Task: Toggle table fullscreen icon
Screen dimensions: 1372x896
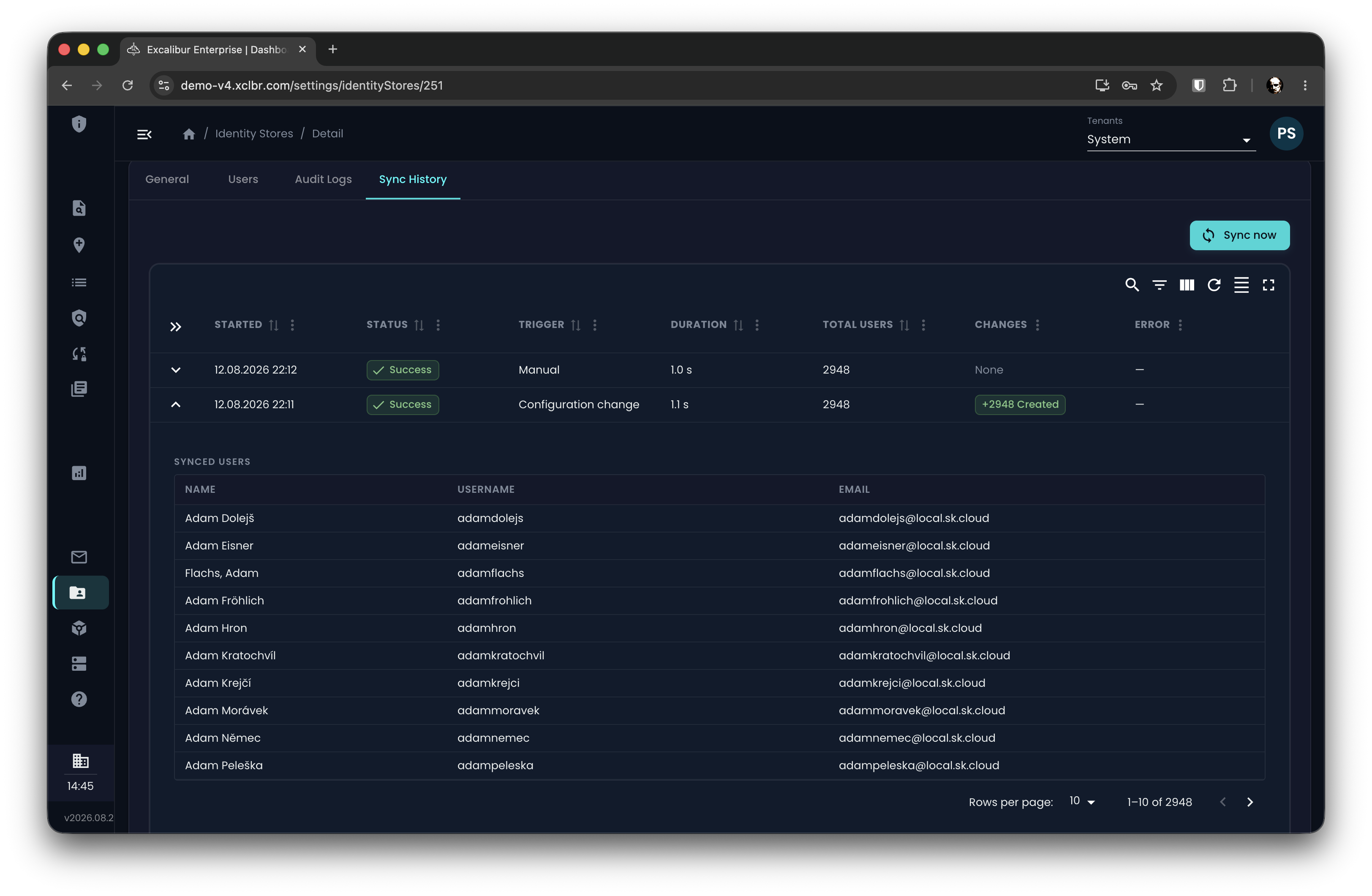Action: (x=1268, y=285)
